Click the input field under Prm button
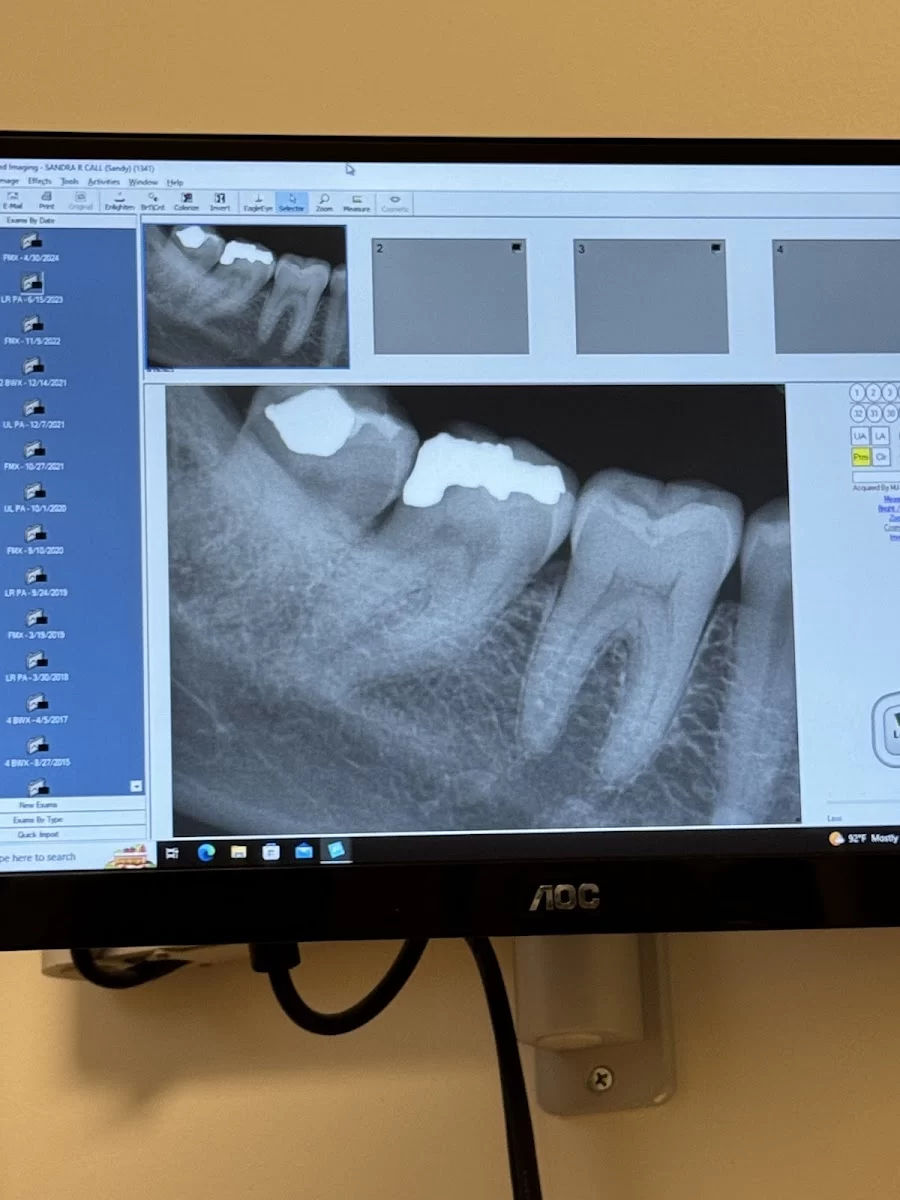The height and width of the screenshot is (1200, 900). 875,477
